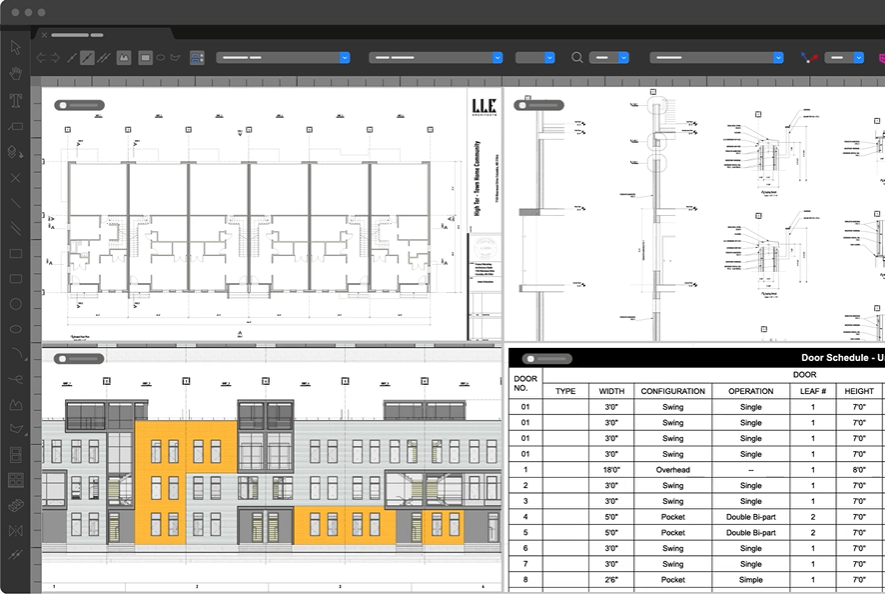Viewport: 885px width, 594px height.
Task: Open the first wide toolbar dropdown
Action: (x=283, y=58)
